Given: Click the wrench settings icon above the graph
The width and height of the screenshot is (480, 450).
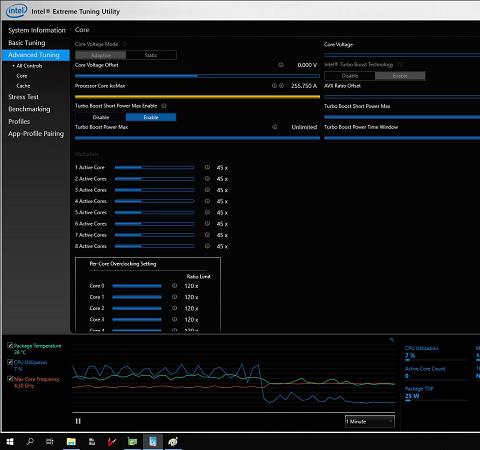Looking at the screenshot, I should click(x=392, y=340).
